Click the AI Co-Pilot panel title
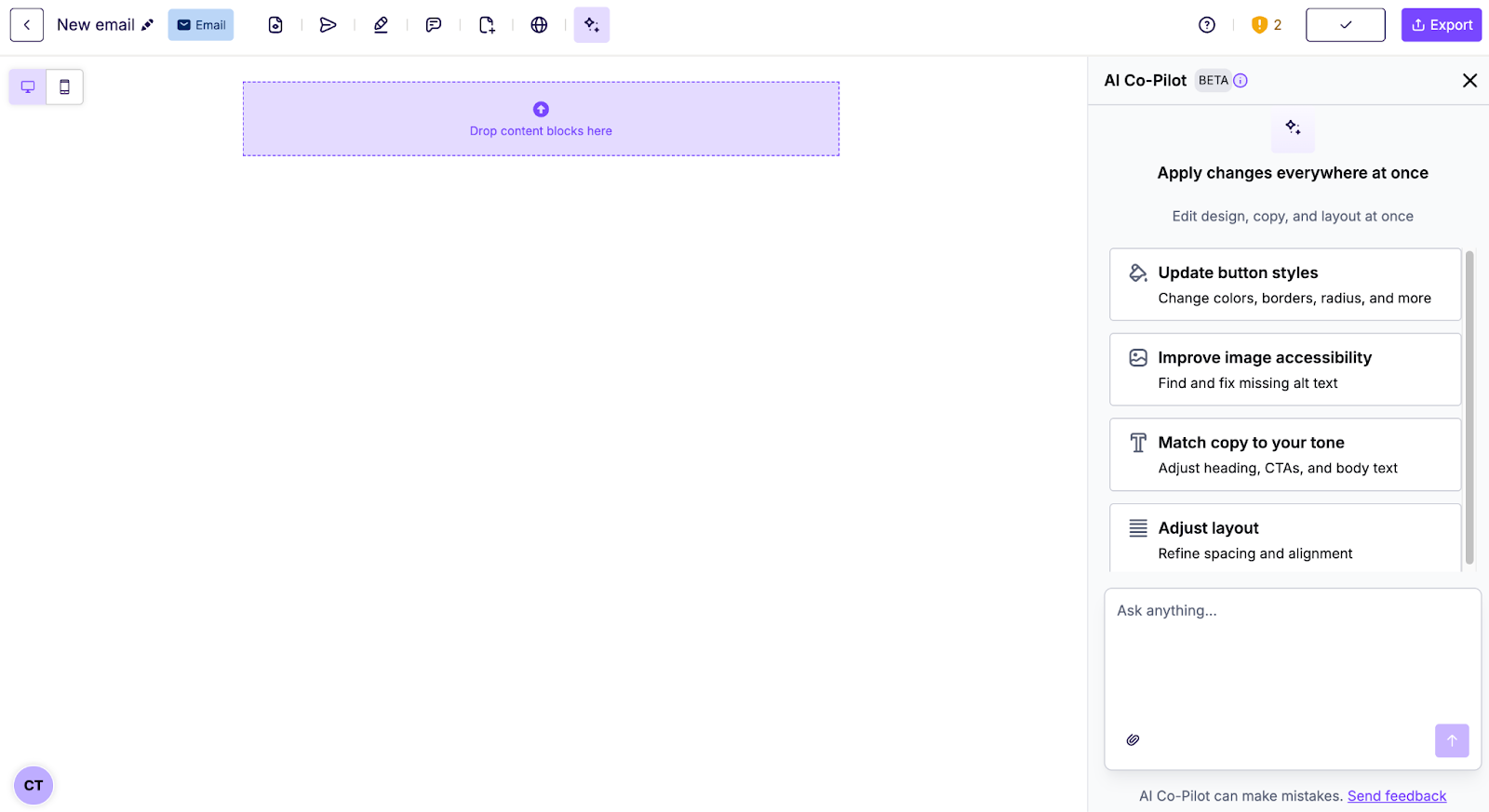 click(1145, 81)
